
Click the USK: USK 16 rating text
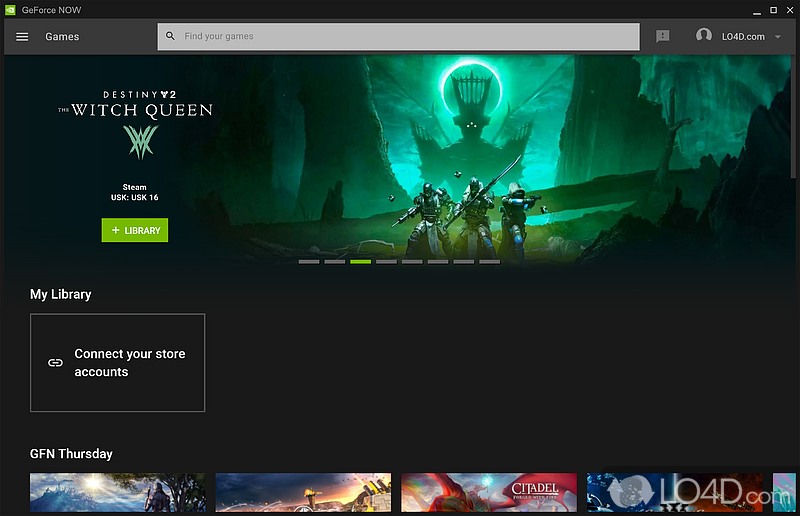[x=135, y=198]
